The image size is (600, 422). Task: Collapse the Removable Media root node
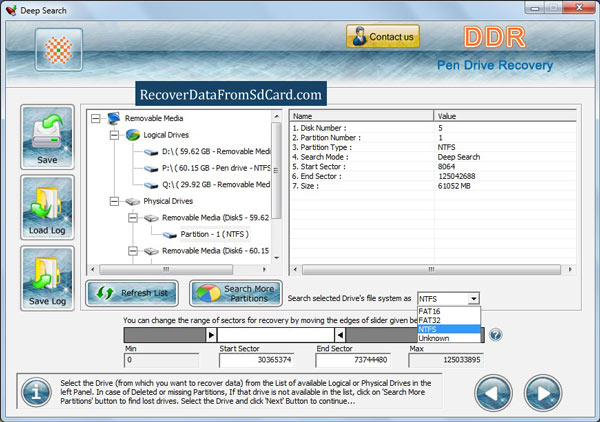[96, 118]
